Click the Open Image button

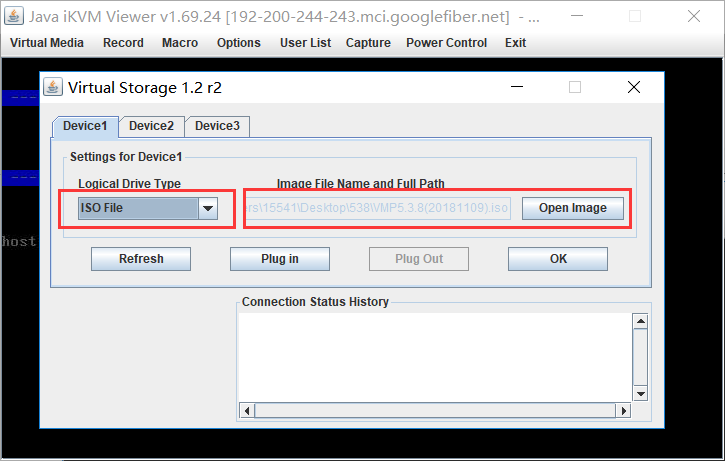tap(572, 208)
